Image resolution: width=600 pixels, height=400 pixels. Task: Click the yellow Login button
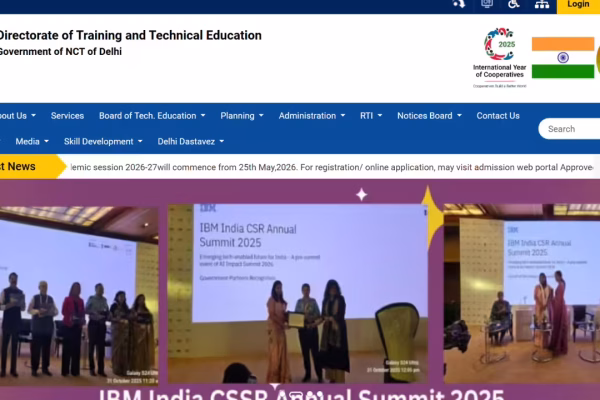tap(578, 5)
